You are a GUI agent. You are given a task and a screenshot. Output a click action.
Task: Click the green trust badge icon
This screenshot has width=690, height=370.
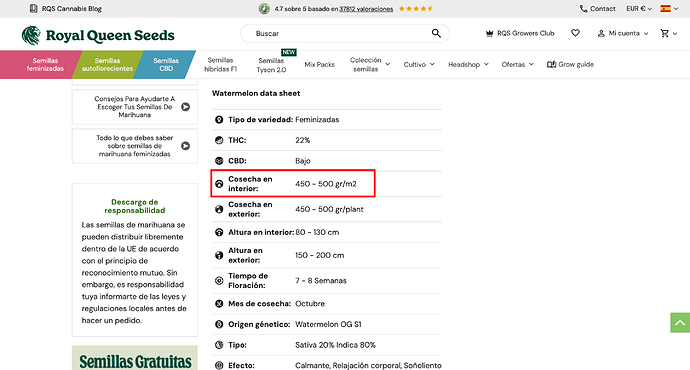pos(264,9)
